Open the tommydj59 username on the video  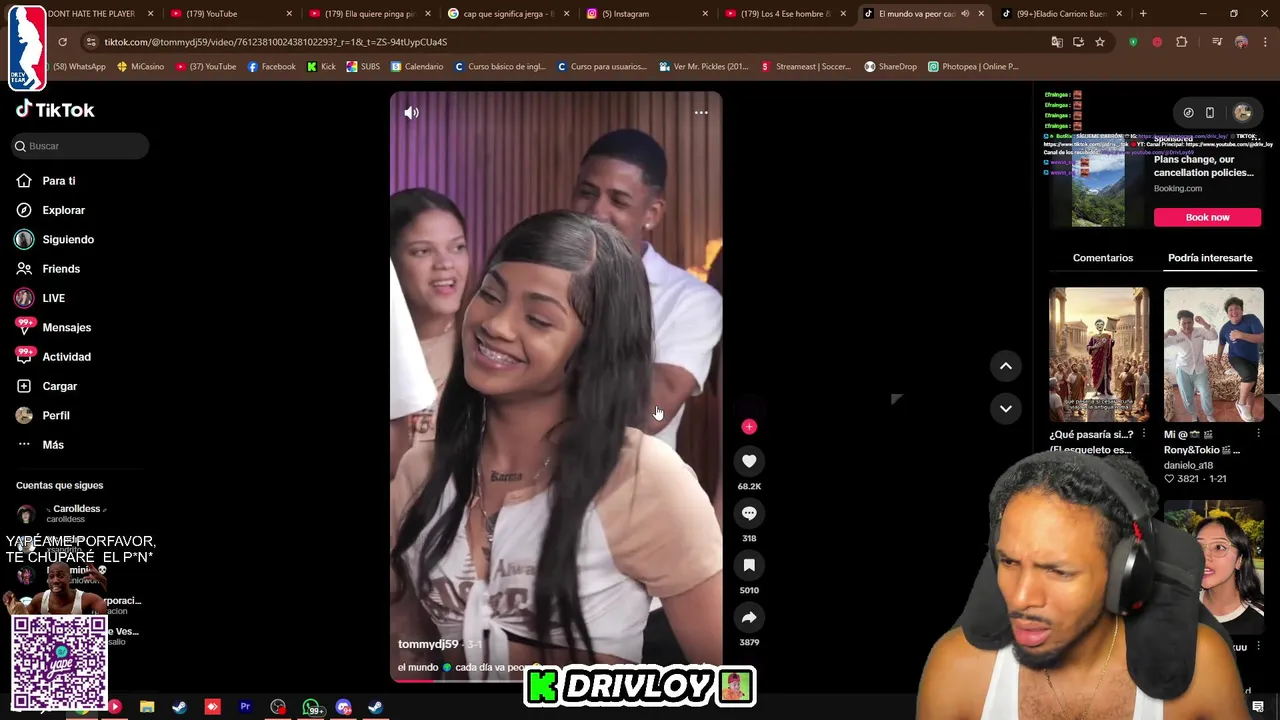pyautogui.click(x=428, y=644)
